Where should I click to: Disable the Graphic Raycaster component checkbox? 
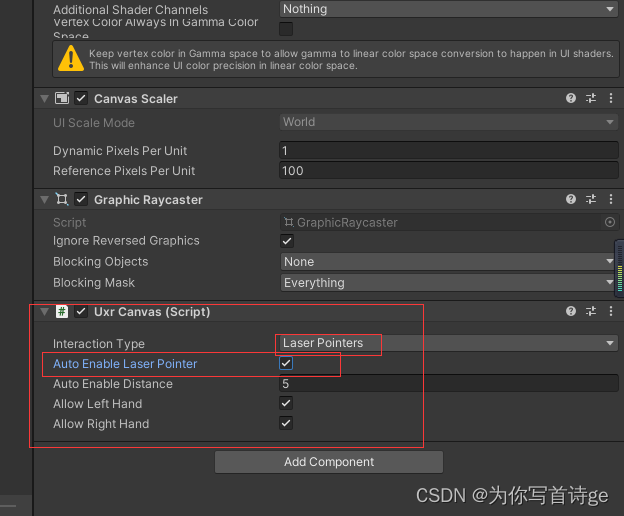tap(81, 199)
